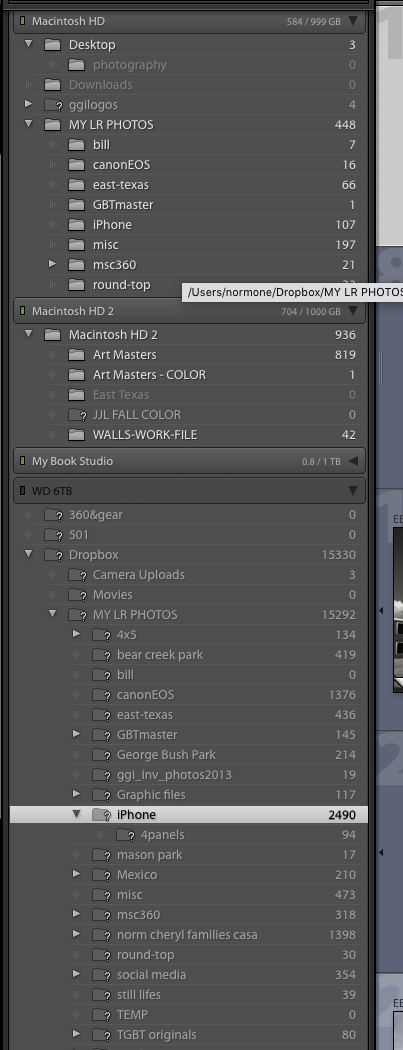The image size is (403, 1050).
Task: Expand the TGBT originals folder
Action: [76, 1034]
